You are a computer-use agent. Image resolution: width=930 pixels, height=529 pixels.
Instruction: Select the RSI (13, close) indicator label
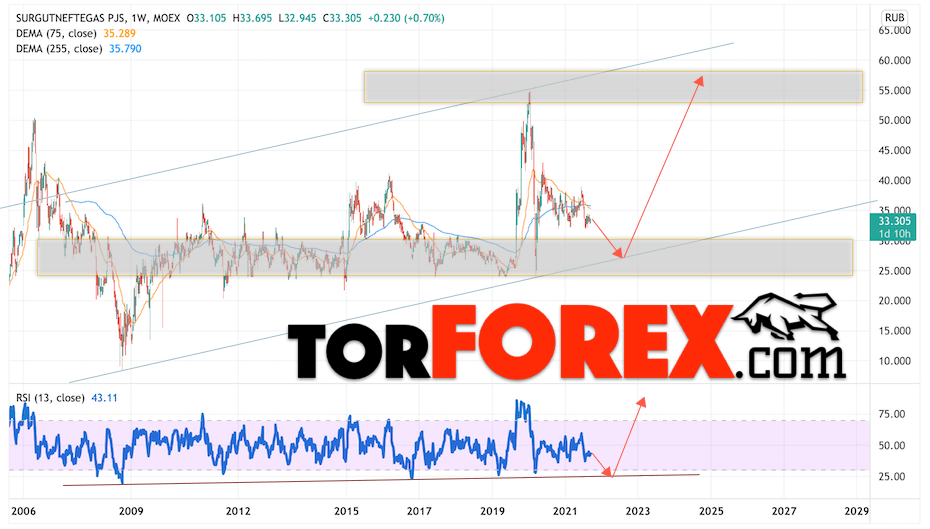click(50, 398)
